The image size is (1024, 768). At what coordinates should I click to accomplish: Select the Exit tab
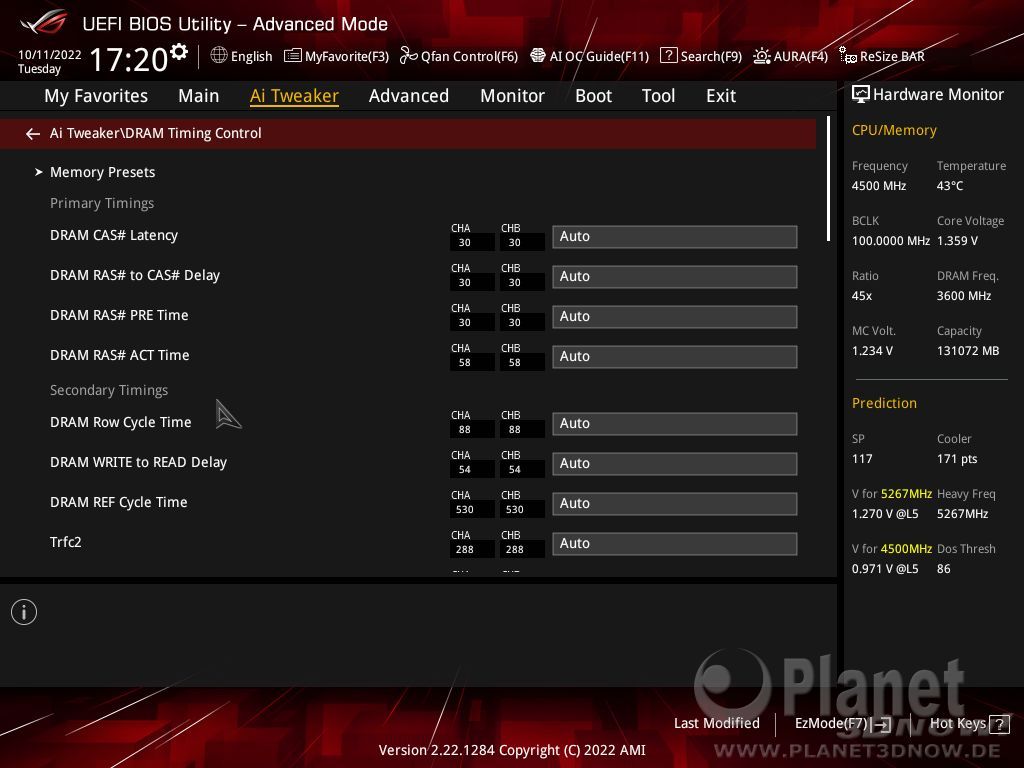click(x=721, y=96)
